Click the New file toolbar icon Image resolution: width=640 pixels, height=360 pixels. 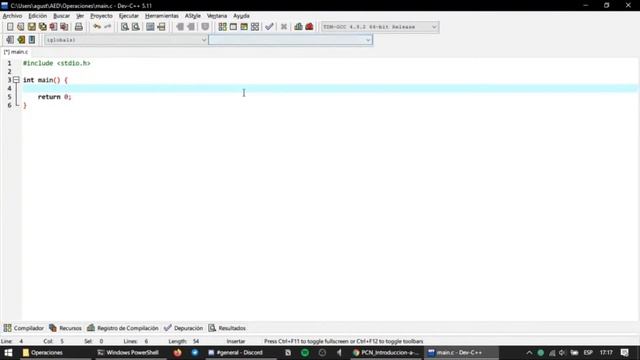(10, 27)
